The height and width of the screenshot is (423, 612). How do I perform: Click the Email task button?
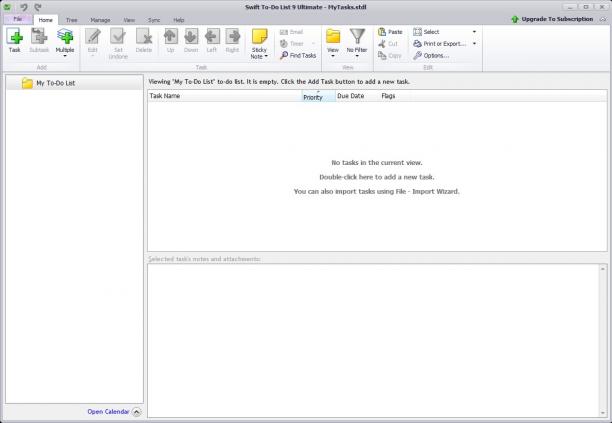[x=292, y=32]
